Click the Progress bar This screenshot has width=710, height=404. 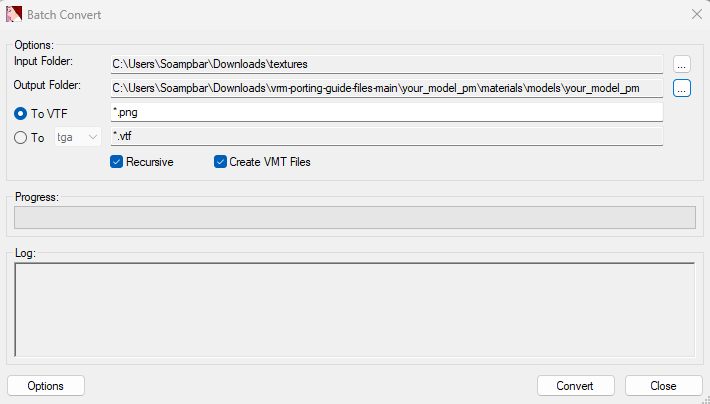pos(355,217)
